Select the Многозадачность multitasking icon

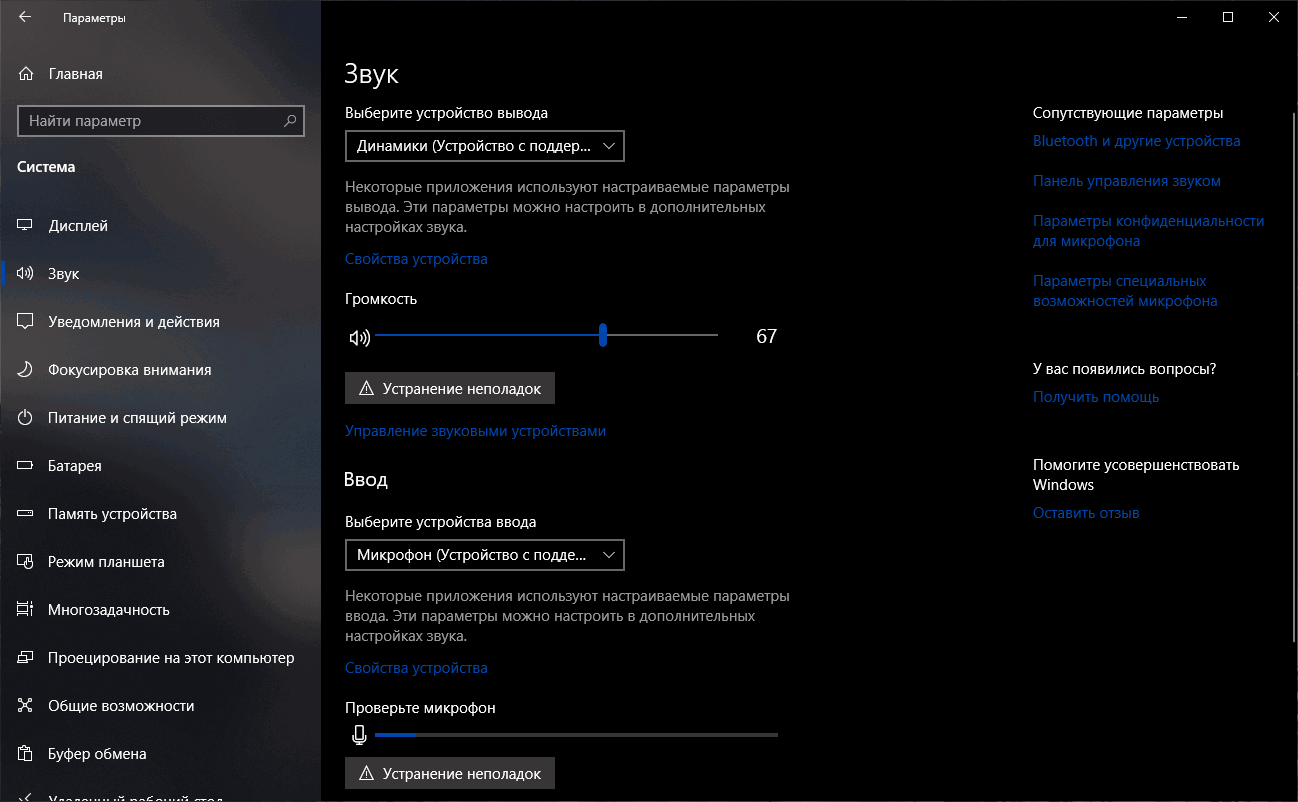click(x=24, y=609)
